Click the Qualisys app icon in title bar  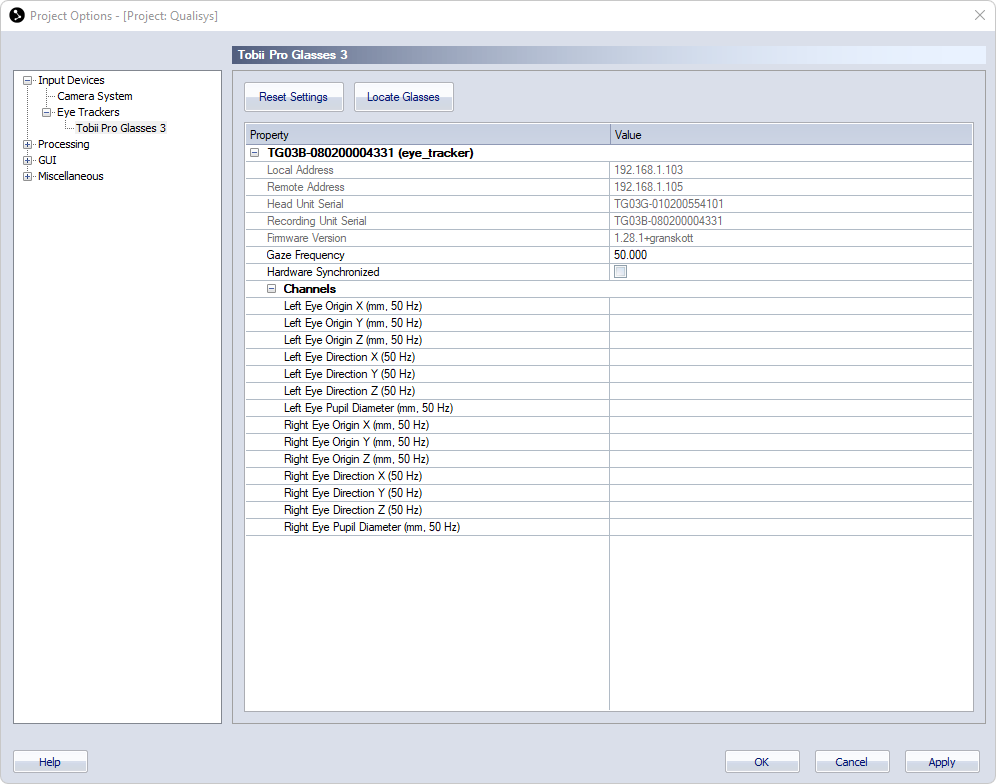(x=16, y=15)
